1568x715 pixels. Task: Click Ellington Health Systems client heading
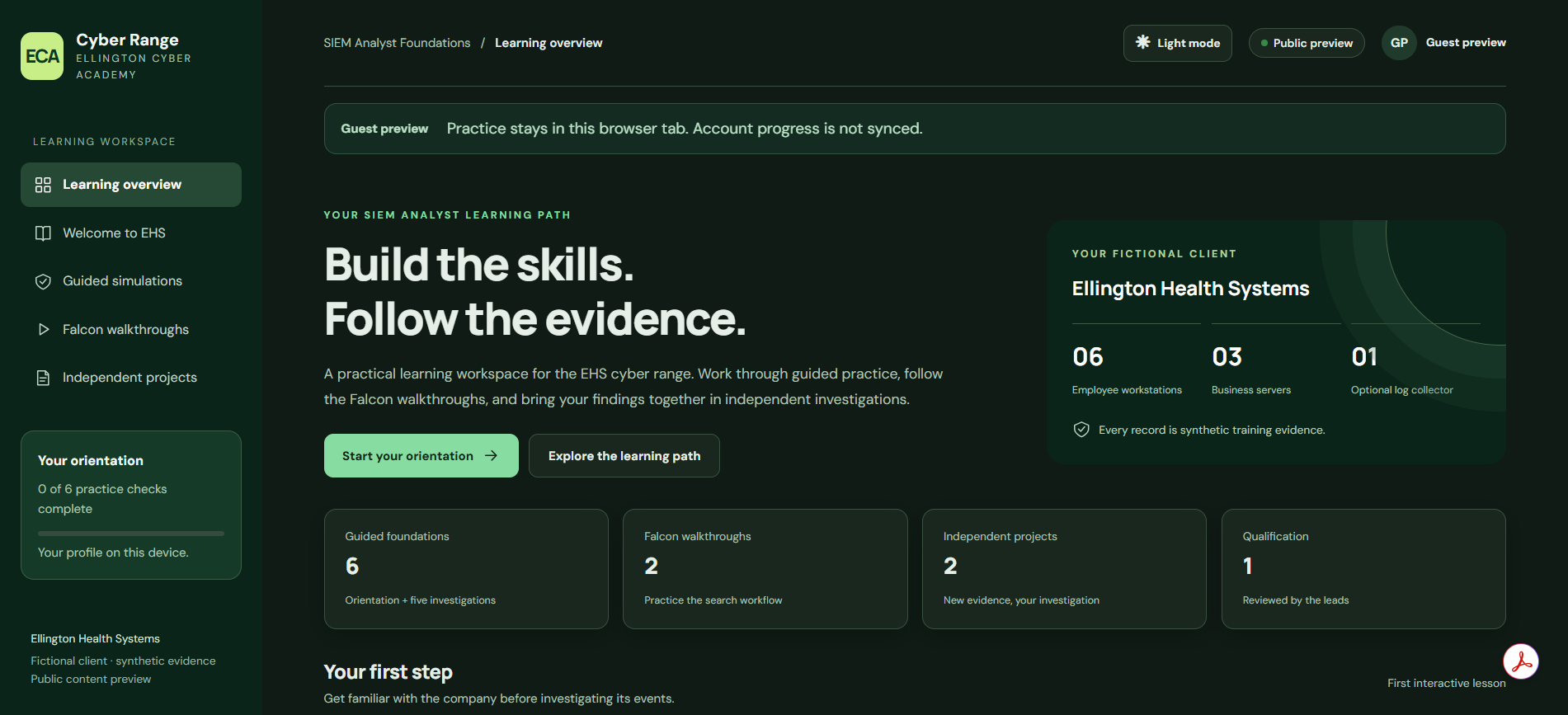click(1190, 289)
